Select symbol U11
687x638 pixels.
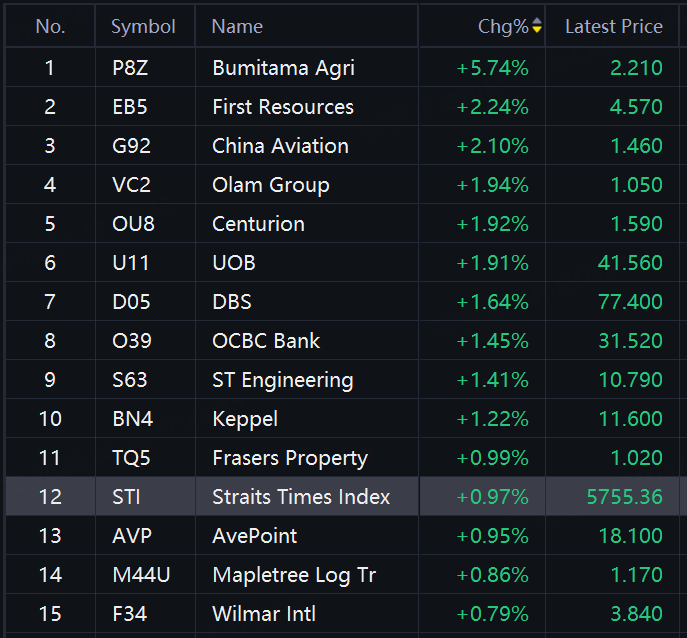[x=131, y=263]
